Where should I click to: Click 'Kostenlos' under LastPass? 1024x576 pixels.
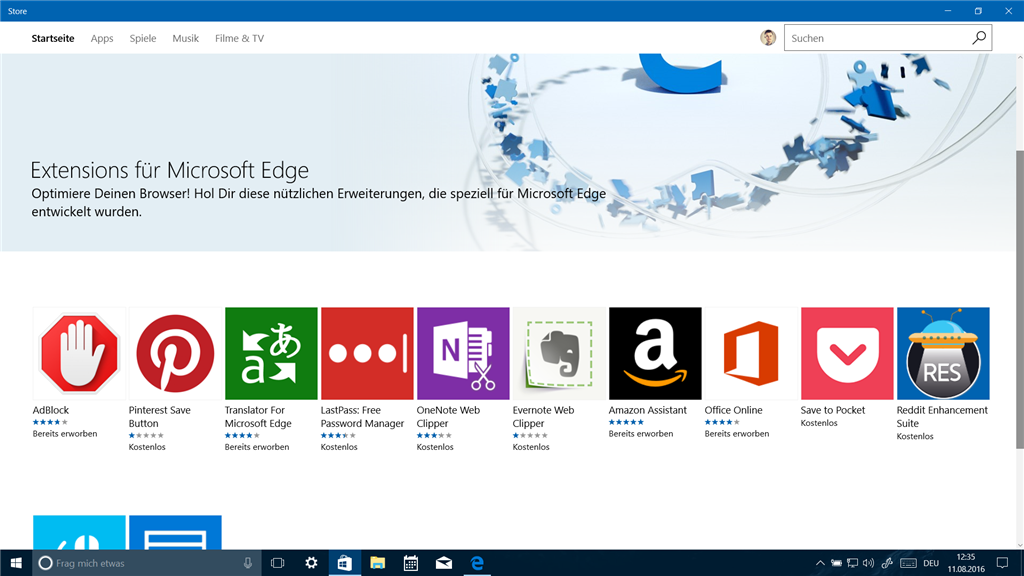pos(339,447)
